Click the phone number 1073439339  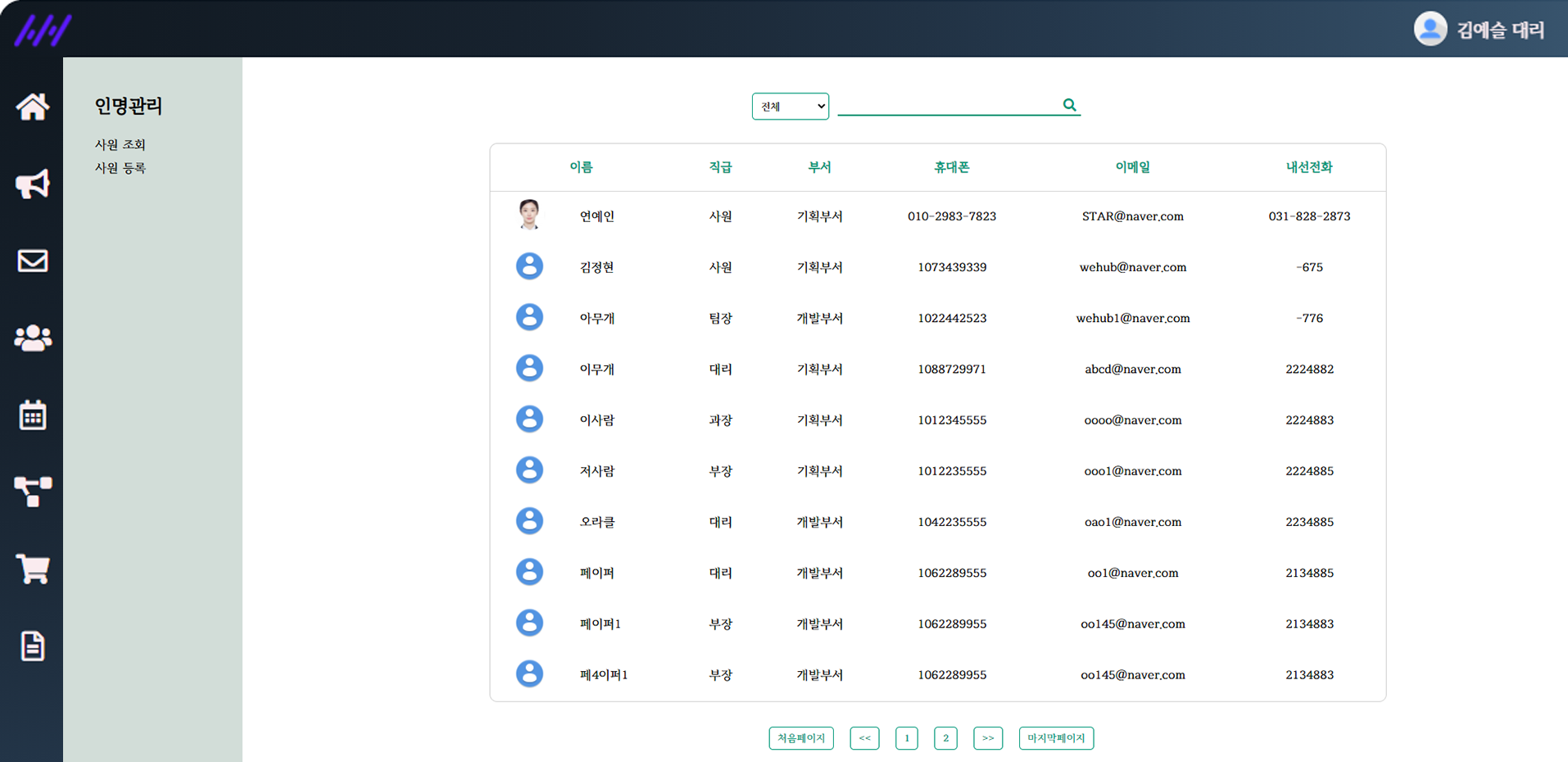(x=952, y=267)
